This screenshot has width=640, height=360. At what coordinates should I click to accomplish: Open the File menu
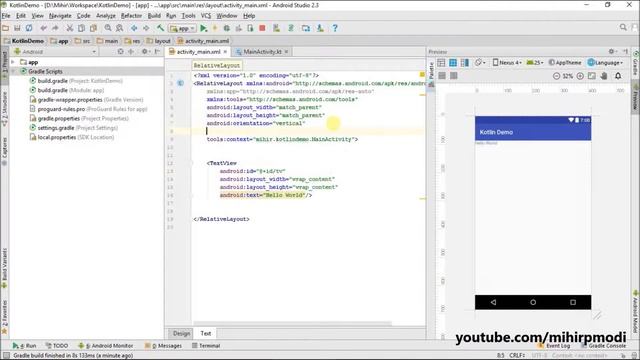pyautogui.click(x=6, y=16)
